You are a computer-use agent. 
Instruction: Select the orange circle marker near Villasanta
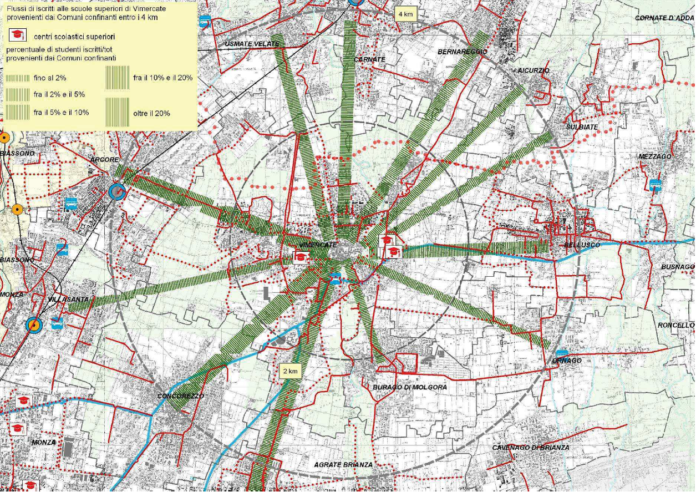[33, 324]
